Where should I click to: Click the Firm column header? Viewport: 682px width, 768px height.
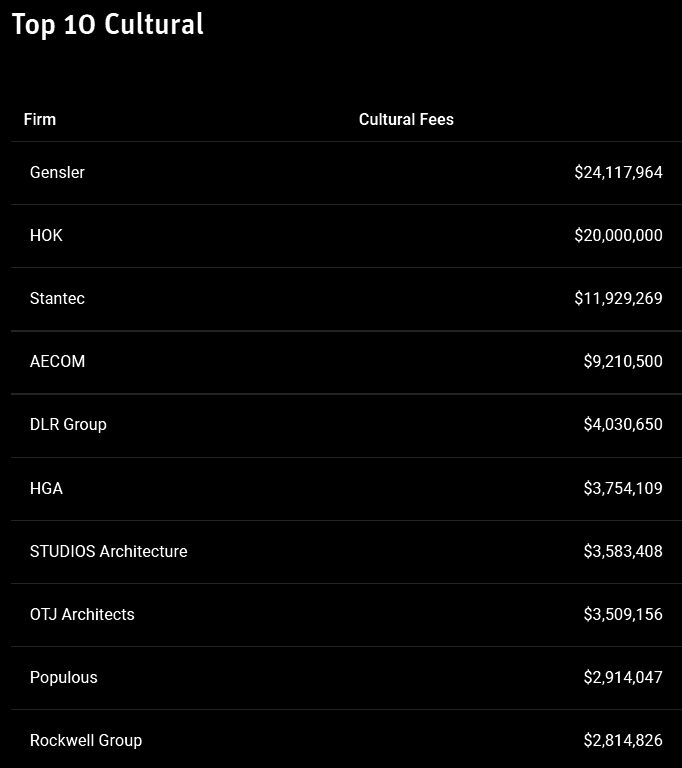pos(40,119)
